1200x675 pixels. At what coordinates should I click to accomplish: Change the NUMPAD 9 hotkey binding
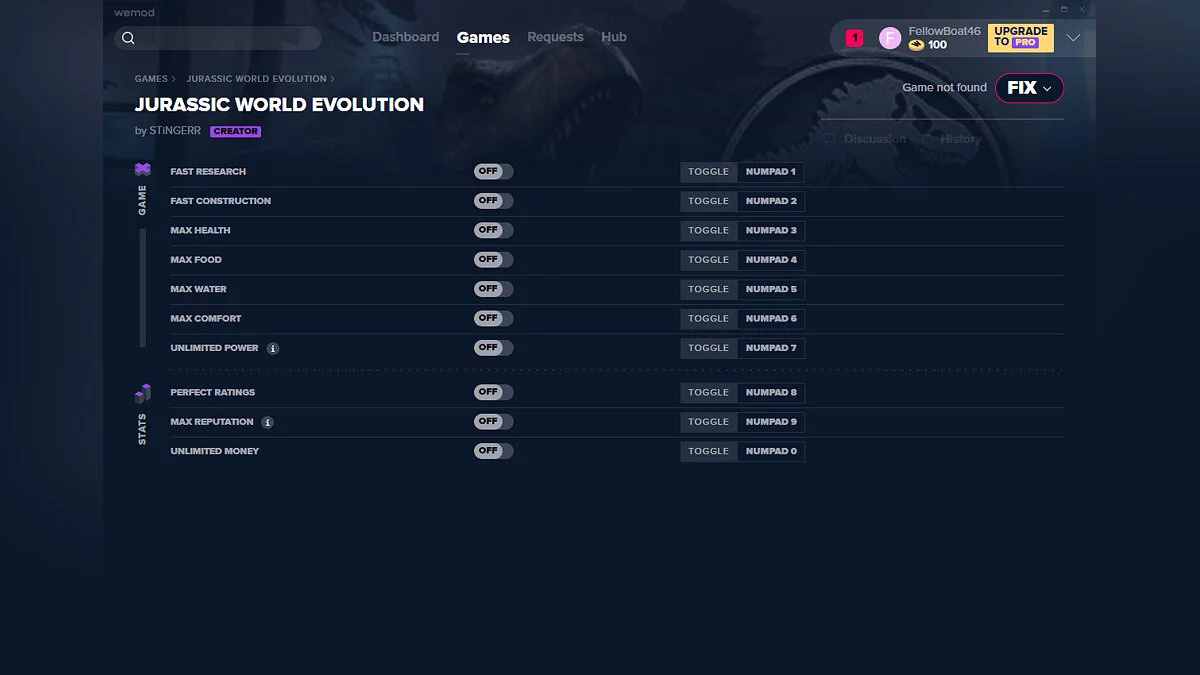(x=771, y=422)
